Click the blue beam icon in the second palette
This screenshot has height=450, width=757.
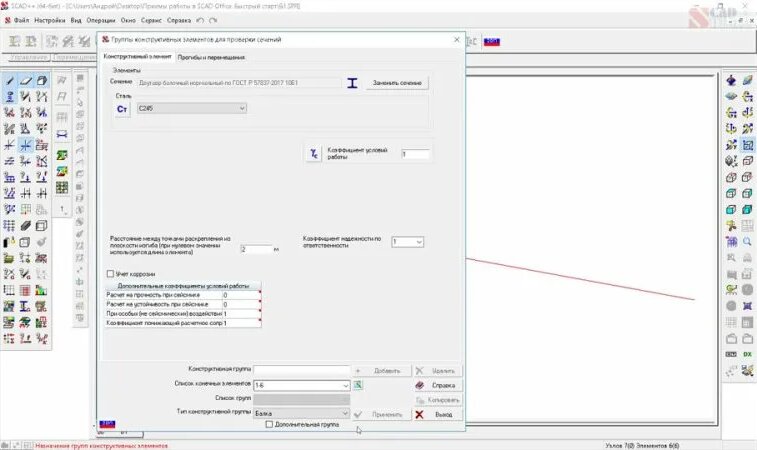[62, 134]
